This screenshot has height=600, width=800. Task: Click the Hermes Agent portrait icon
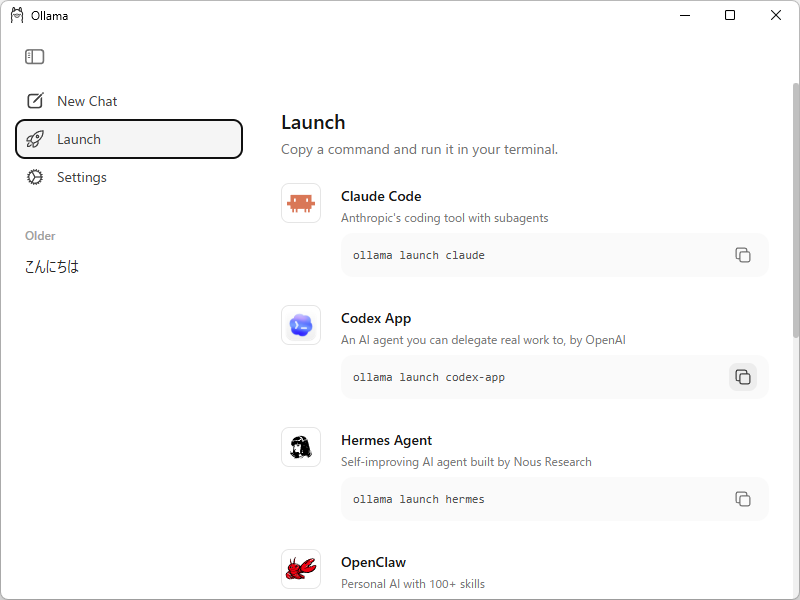301,447
